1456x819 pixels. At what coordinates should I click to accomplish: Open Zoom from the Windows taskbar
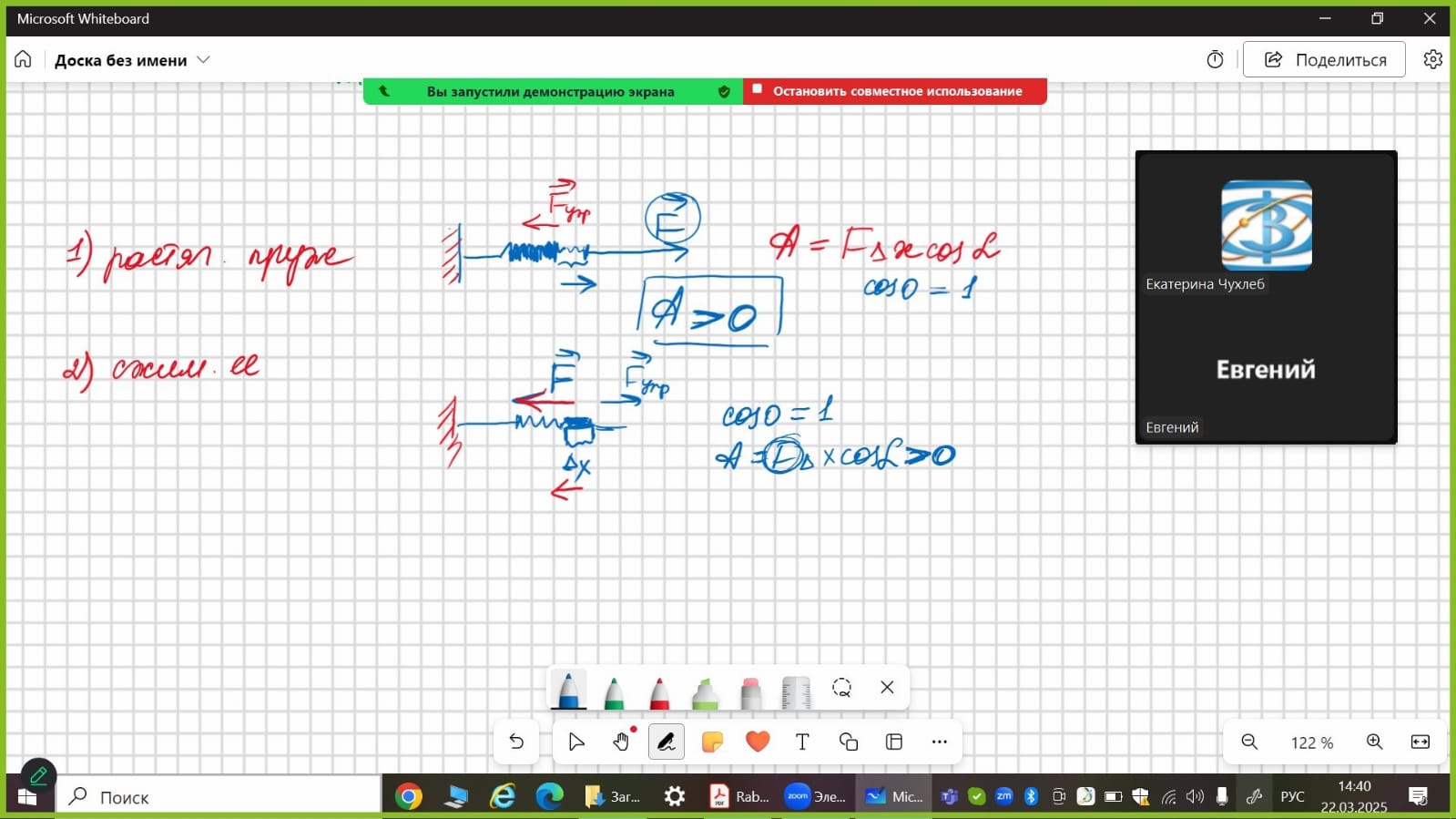pyautogui.click(x=816, y=796)
